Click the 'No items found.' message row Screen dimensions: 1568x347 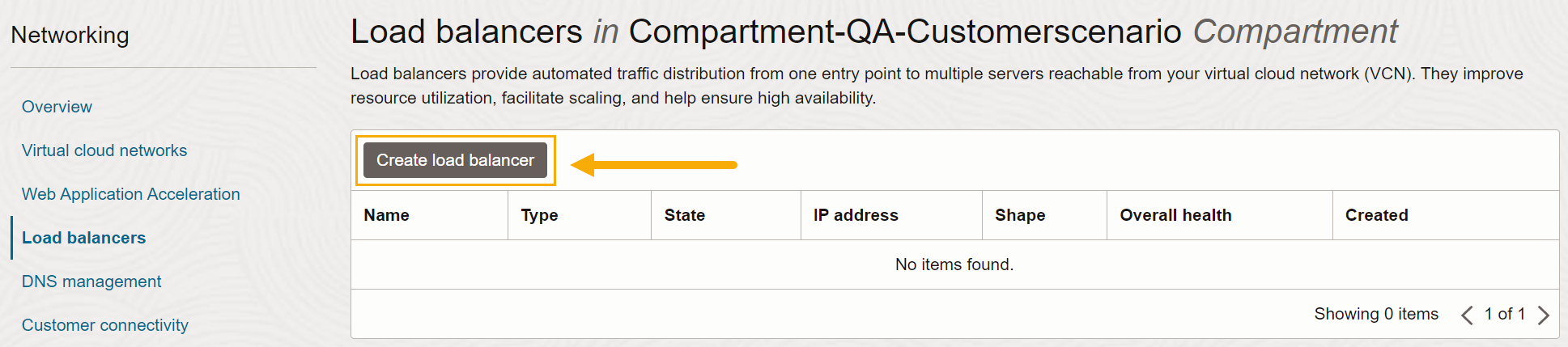click(x=954, y=264)
